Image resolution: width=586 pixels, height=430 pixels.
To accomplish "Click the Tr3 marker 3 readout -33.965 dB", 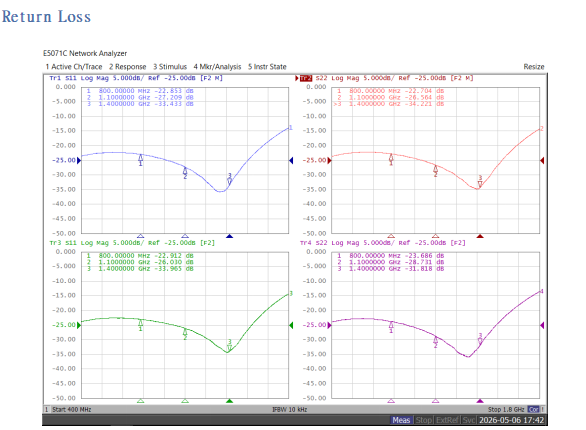I will (x=140, y=269).
